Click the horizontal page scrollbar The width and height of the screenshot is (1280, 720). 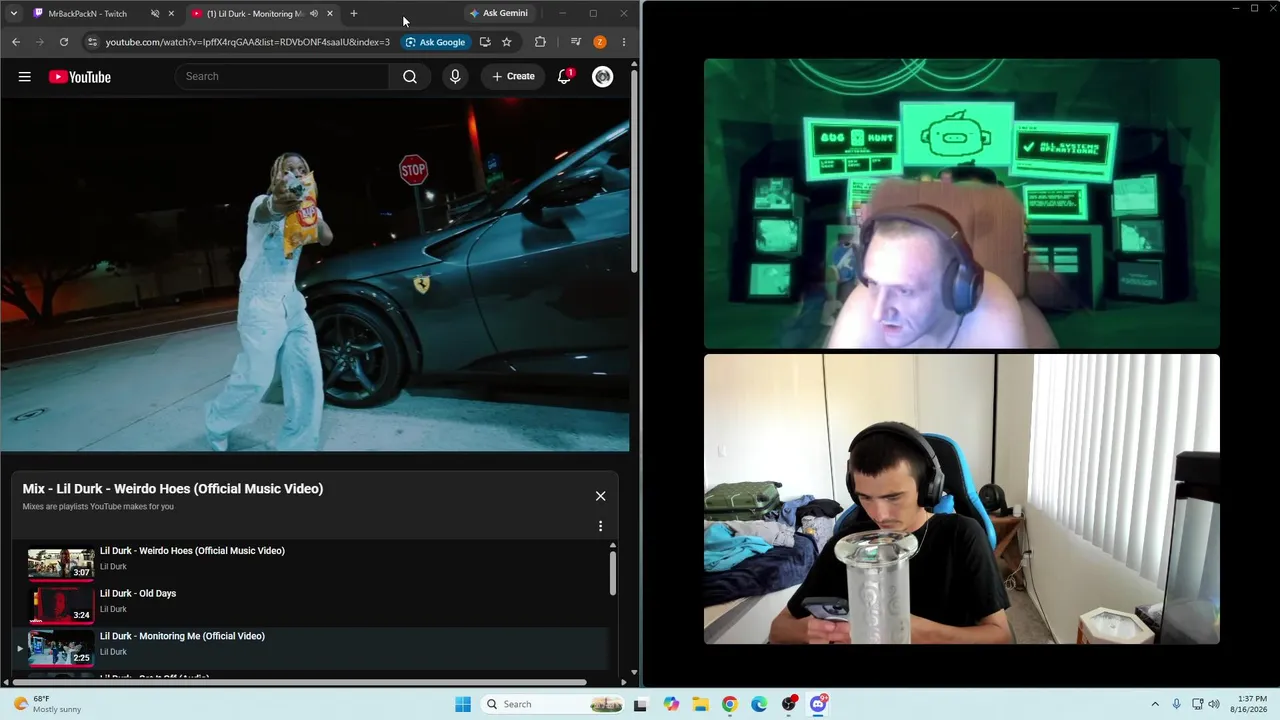[x=300, y=683]
